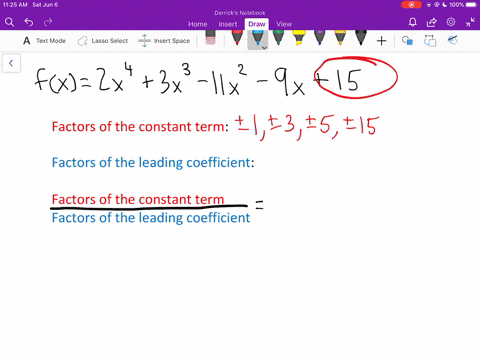Select the black pen

361,38
